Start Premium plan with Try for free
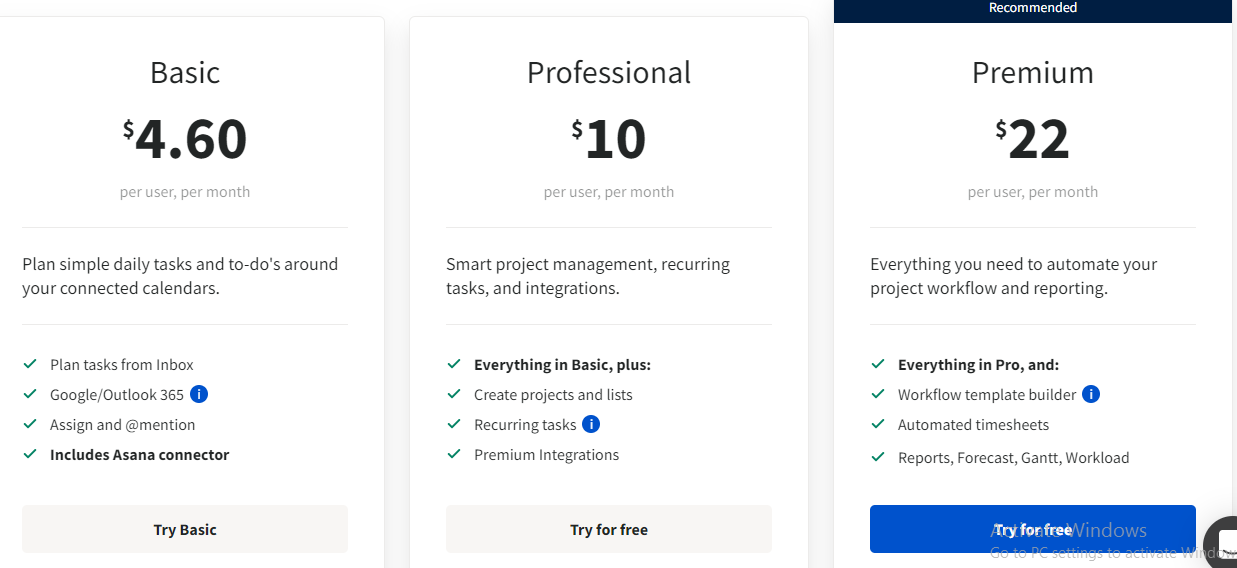 (x=1033, y=529)
